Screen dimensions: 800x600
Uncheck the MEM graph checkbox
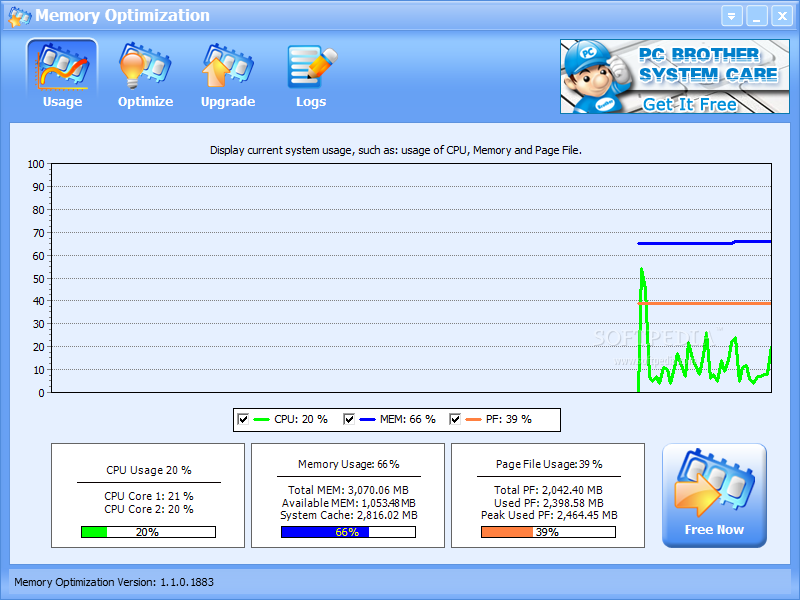coord(349,419)
